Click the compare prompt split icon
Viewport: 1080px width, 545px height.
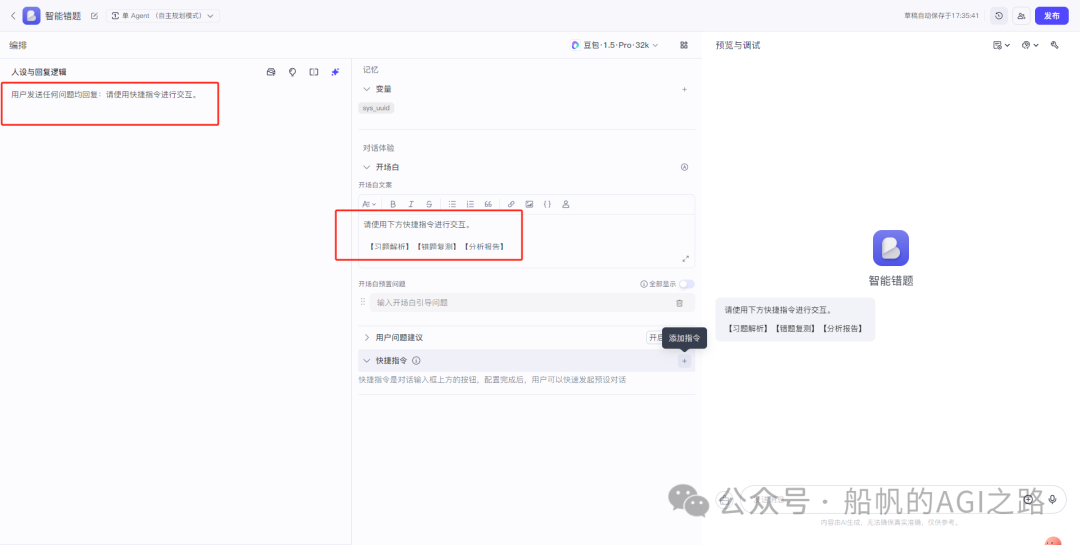click(x=313, y=72)
